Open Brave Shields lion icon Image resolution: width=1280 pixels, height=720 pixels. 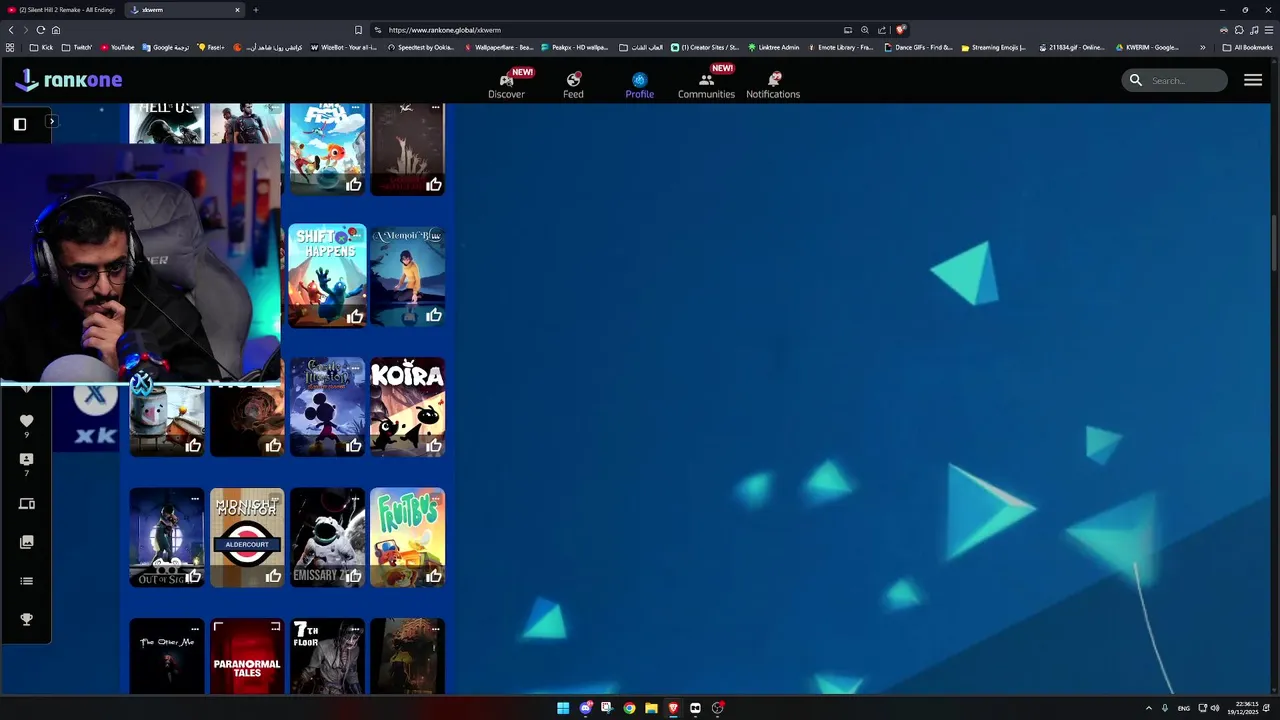pyautogui.click(x=901, y=30)
